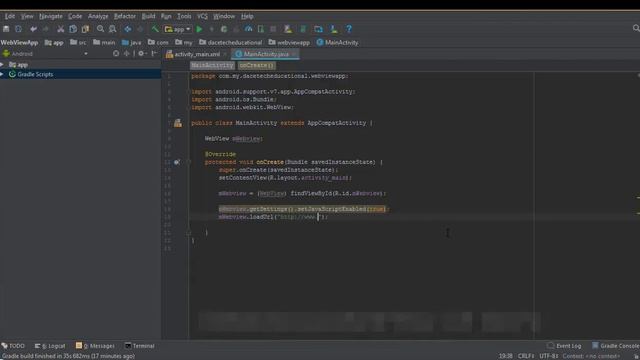
Task: Click the override gutter icon beside onCreate
Action: tap(177, 162)
